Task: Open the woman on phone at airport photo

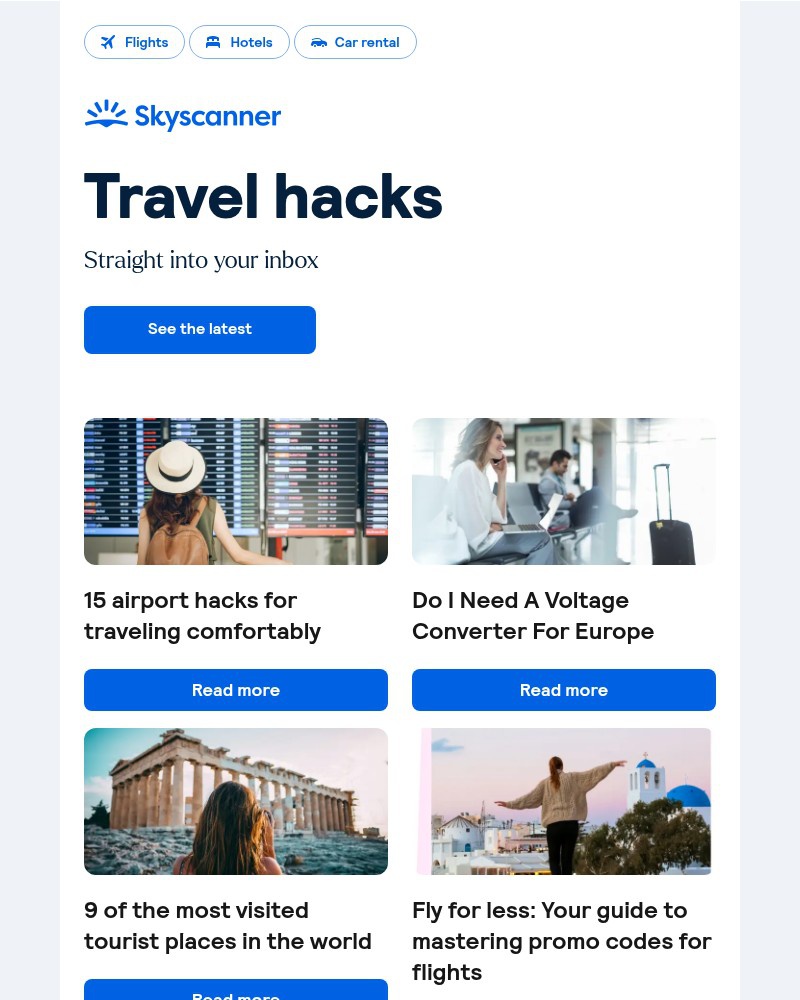Action: pos(564,491)
